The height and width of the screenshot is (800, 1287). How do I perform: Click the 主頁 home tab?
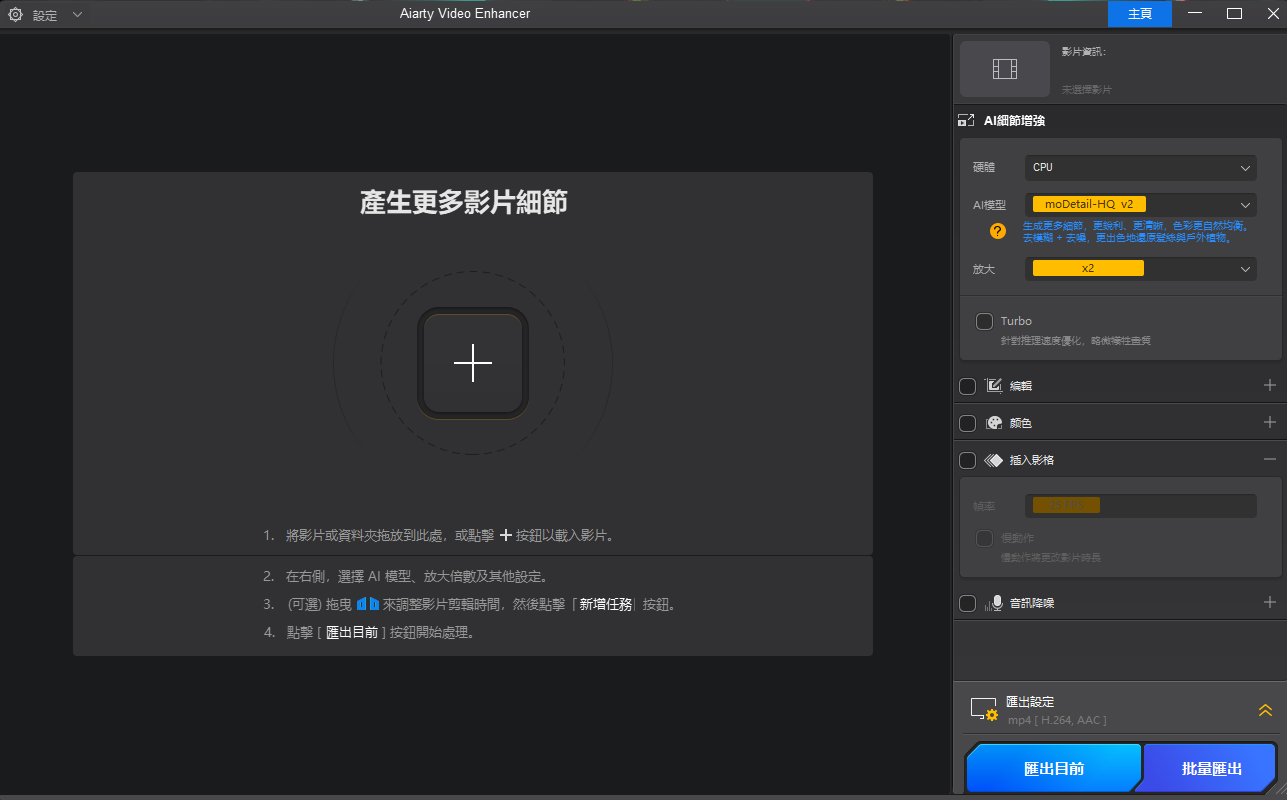tap(1139, 14)
